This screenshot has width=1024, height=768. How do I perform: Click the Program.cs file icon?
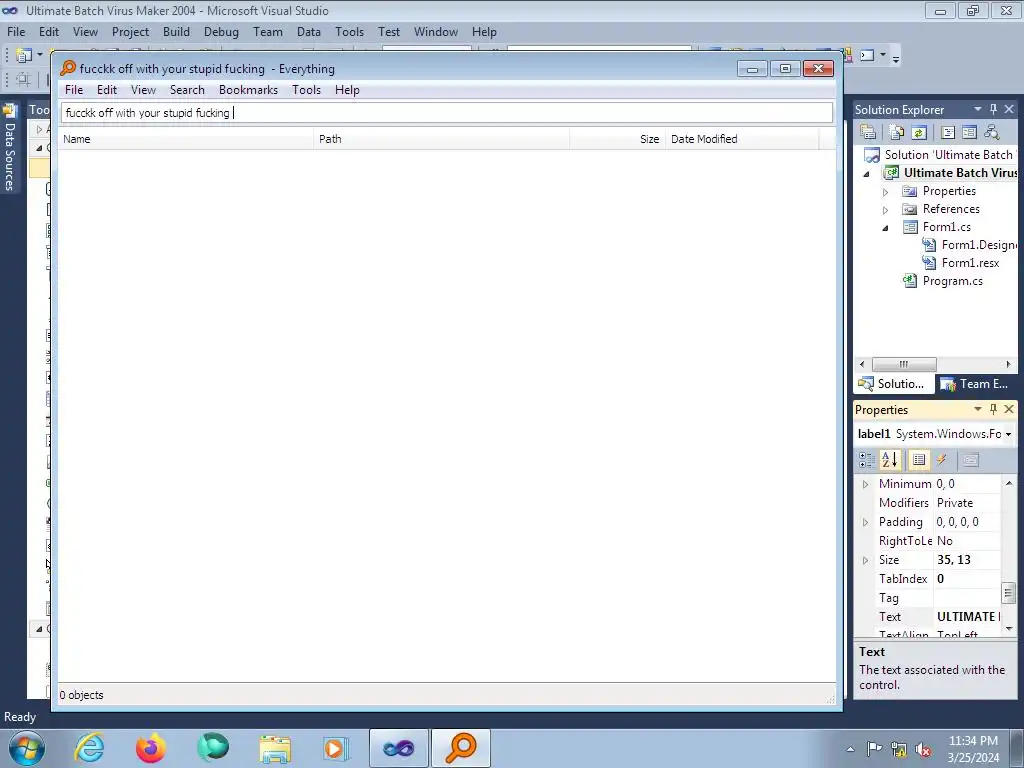[910, 281]
